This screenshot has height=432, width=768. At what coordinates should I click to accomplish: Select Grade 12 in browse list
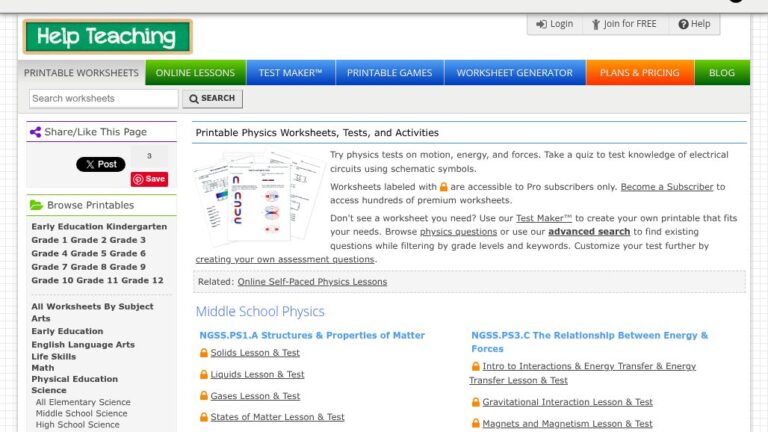click(143, 280)
